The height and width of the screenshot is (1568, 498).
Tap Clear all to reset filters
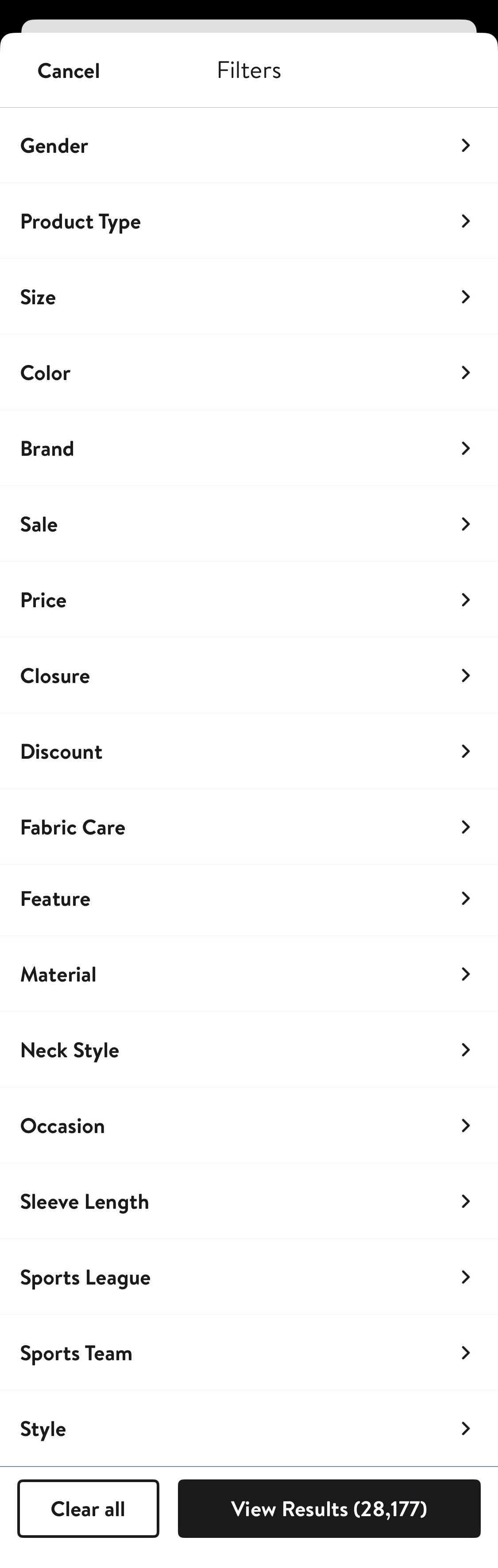pyautogui.click(x=88, y=1509)
